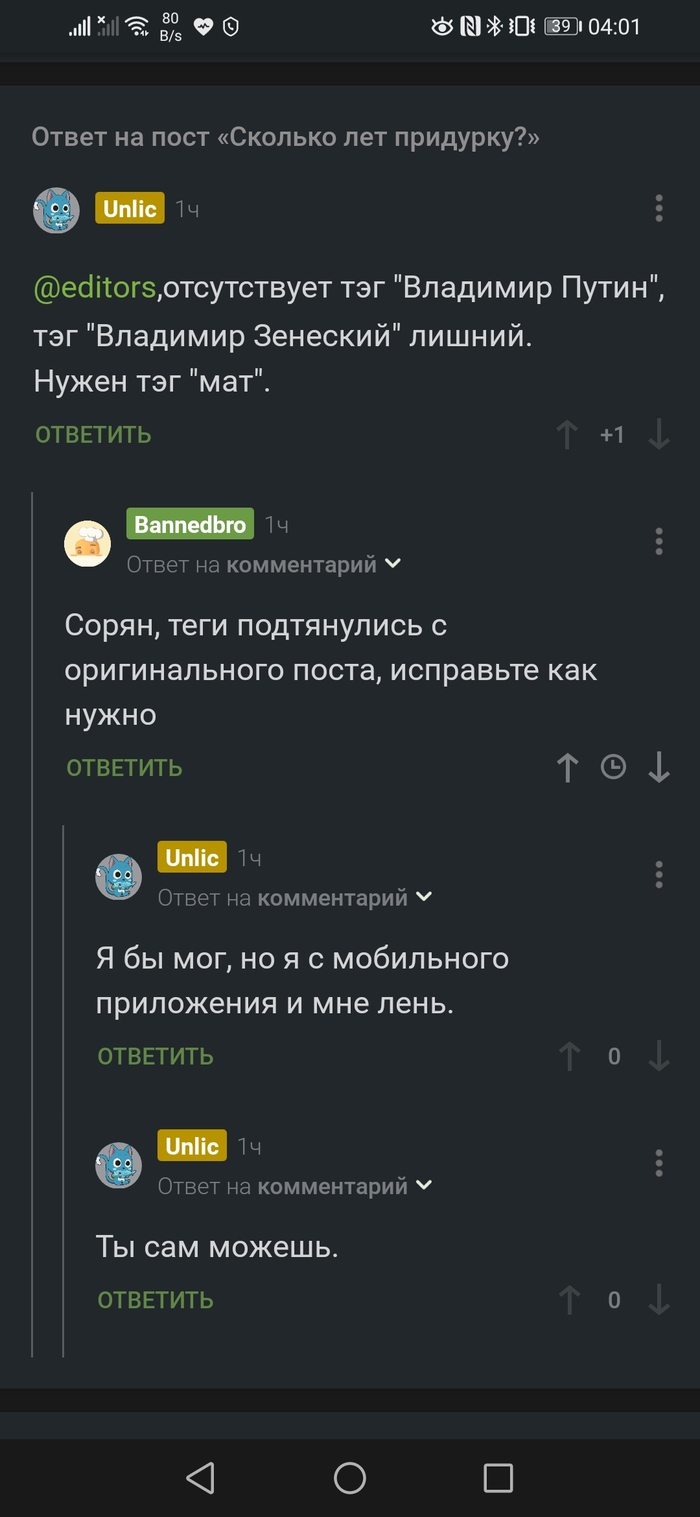Tap the Android home navigation button
700x1517 pixels.
[350, 1477]
